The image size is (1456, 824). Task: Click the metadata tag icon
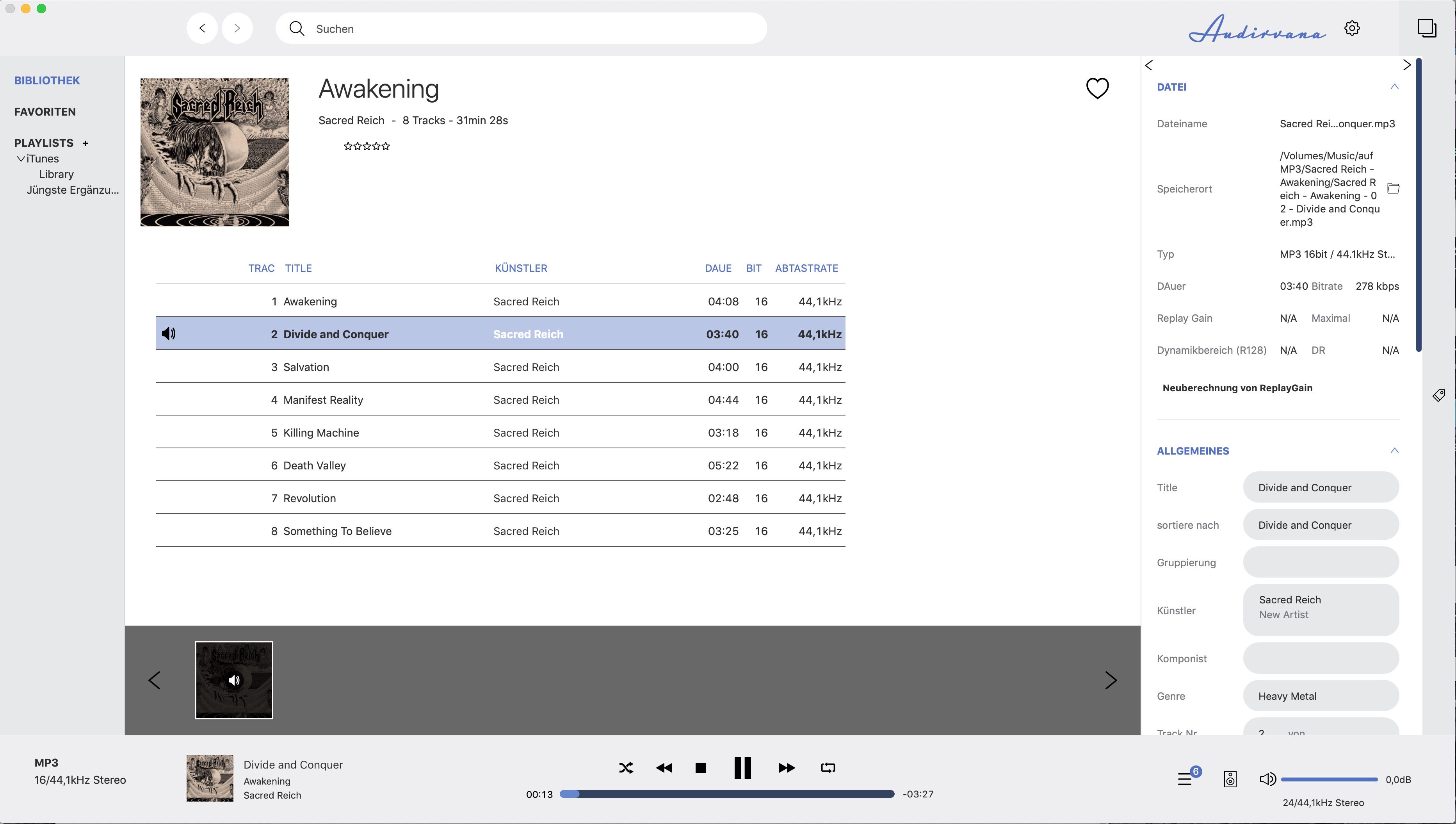tap(1438, 395)
